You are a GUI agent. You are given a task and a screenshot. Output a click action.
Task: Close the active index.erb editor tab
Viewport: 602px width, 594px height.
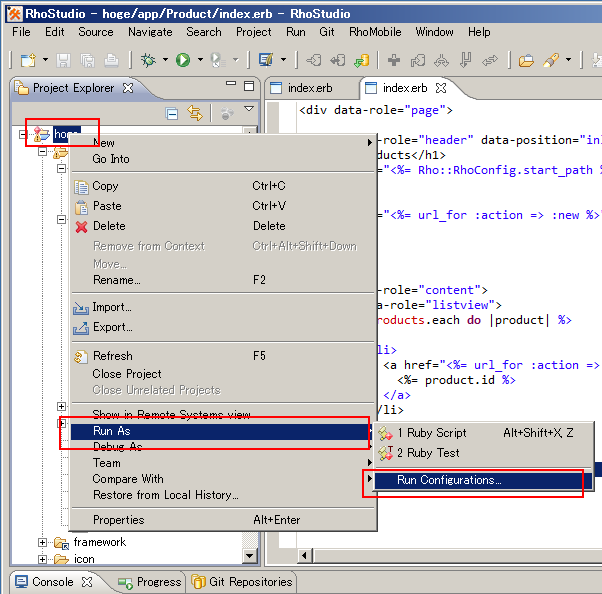pos(441,88)
